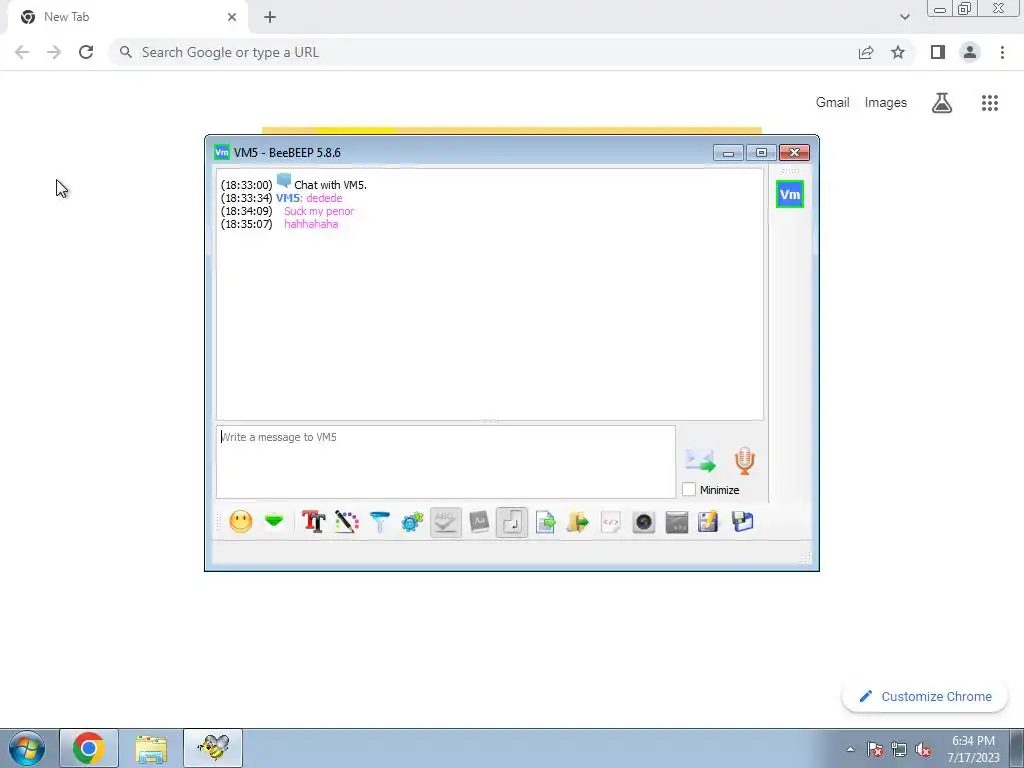Toggle the return-key arrow button
1024x768 pixels.
click(512, 522)
